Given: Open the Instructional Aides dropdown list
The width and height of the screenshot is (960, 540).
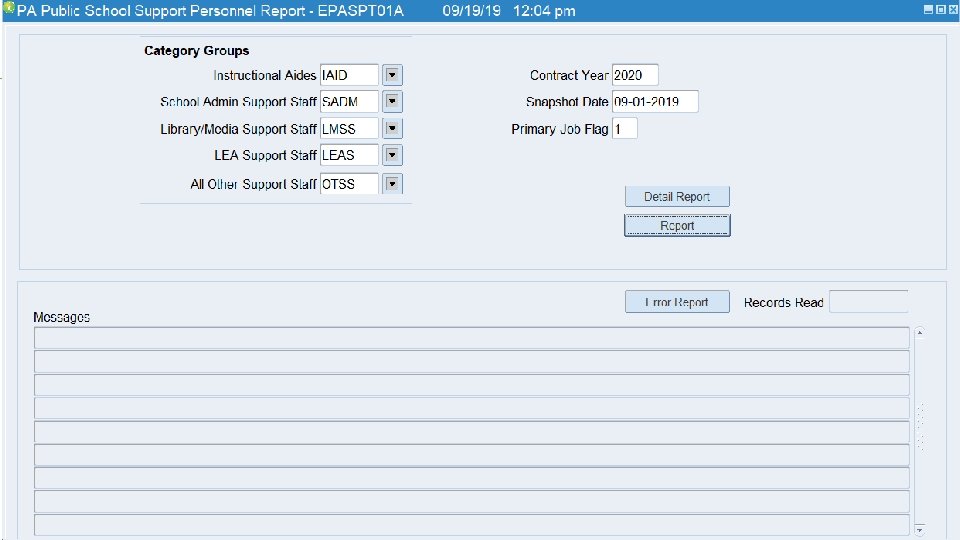Looking at the screenshot, I should point(392,75).
